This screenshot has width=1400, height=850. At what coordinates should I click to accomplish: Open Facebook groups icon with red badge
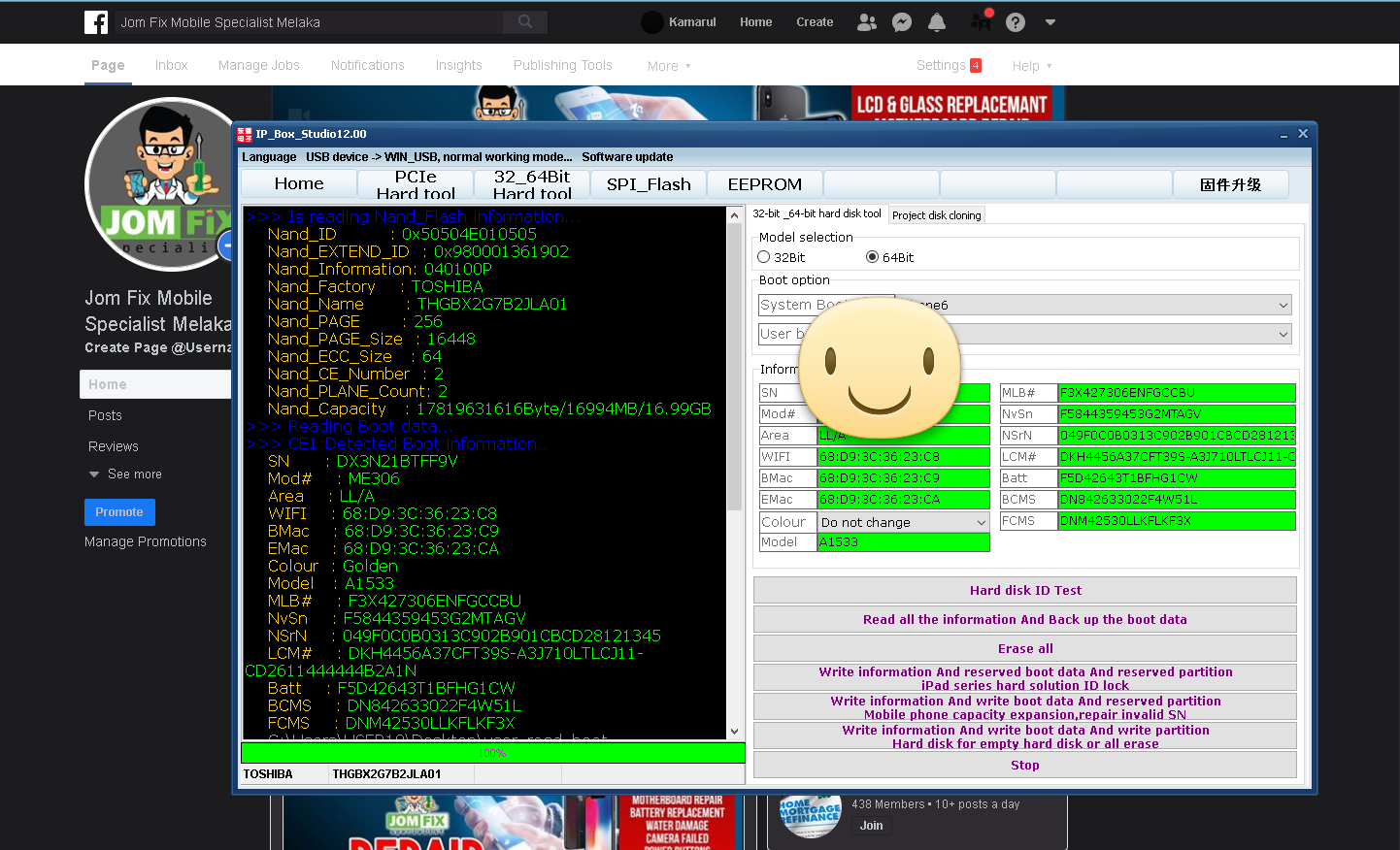coord(982,21)
